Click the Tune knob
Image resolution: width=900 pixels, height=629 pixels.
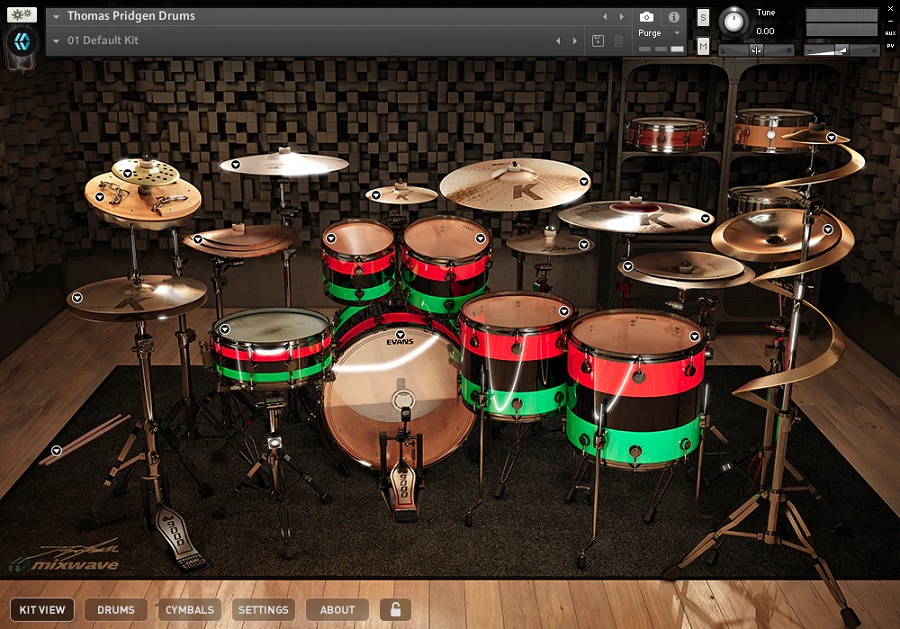(734, 21)
